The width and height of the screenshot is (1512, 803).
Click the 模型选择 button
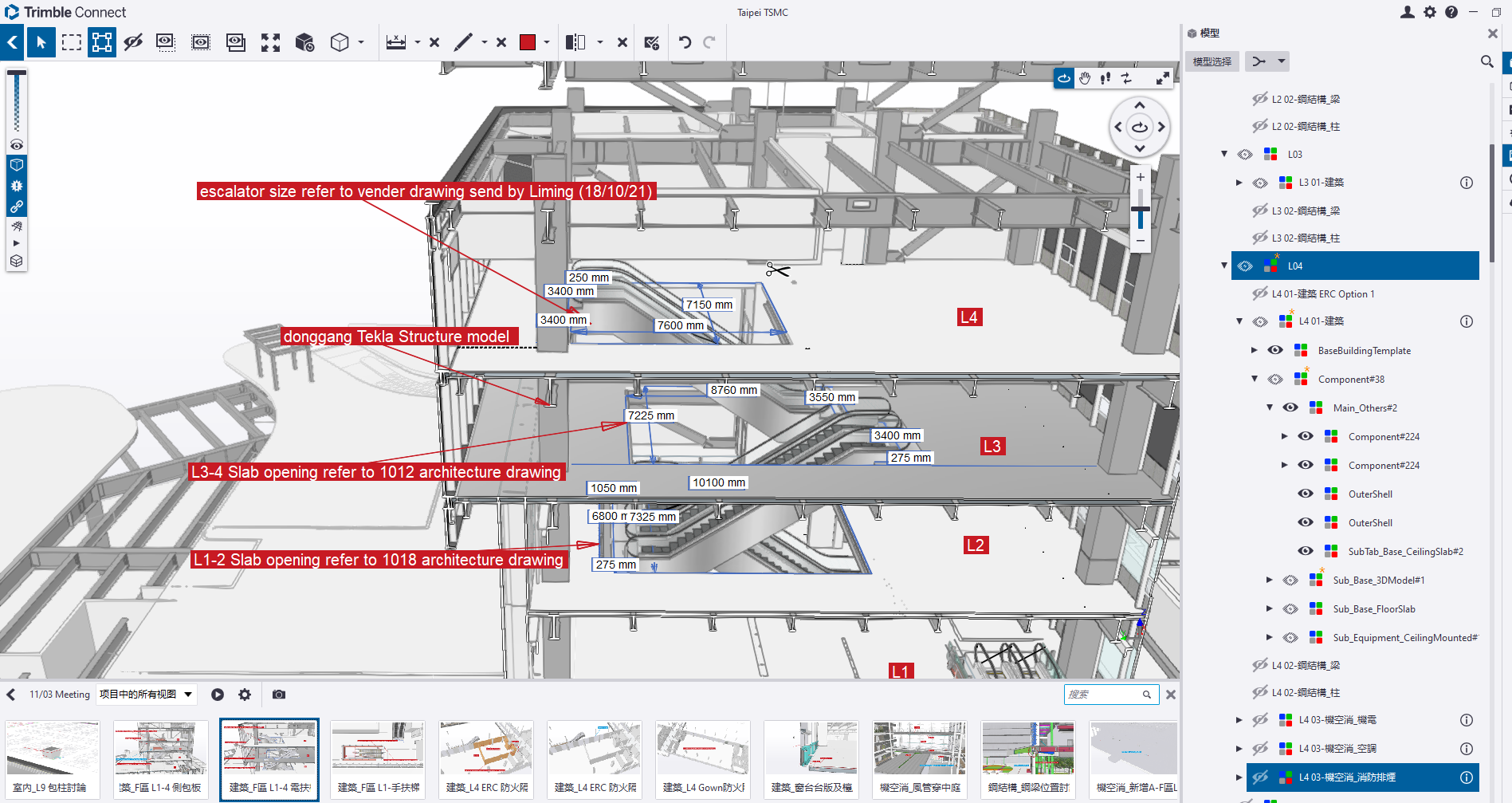[x=1212, y=61]
